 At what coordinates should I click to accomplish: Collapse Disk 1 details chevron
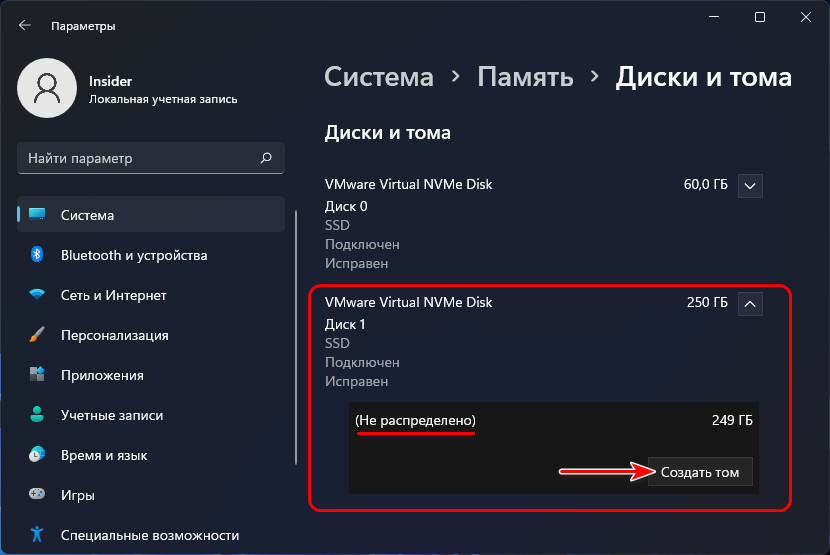750,304
